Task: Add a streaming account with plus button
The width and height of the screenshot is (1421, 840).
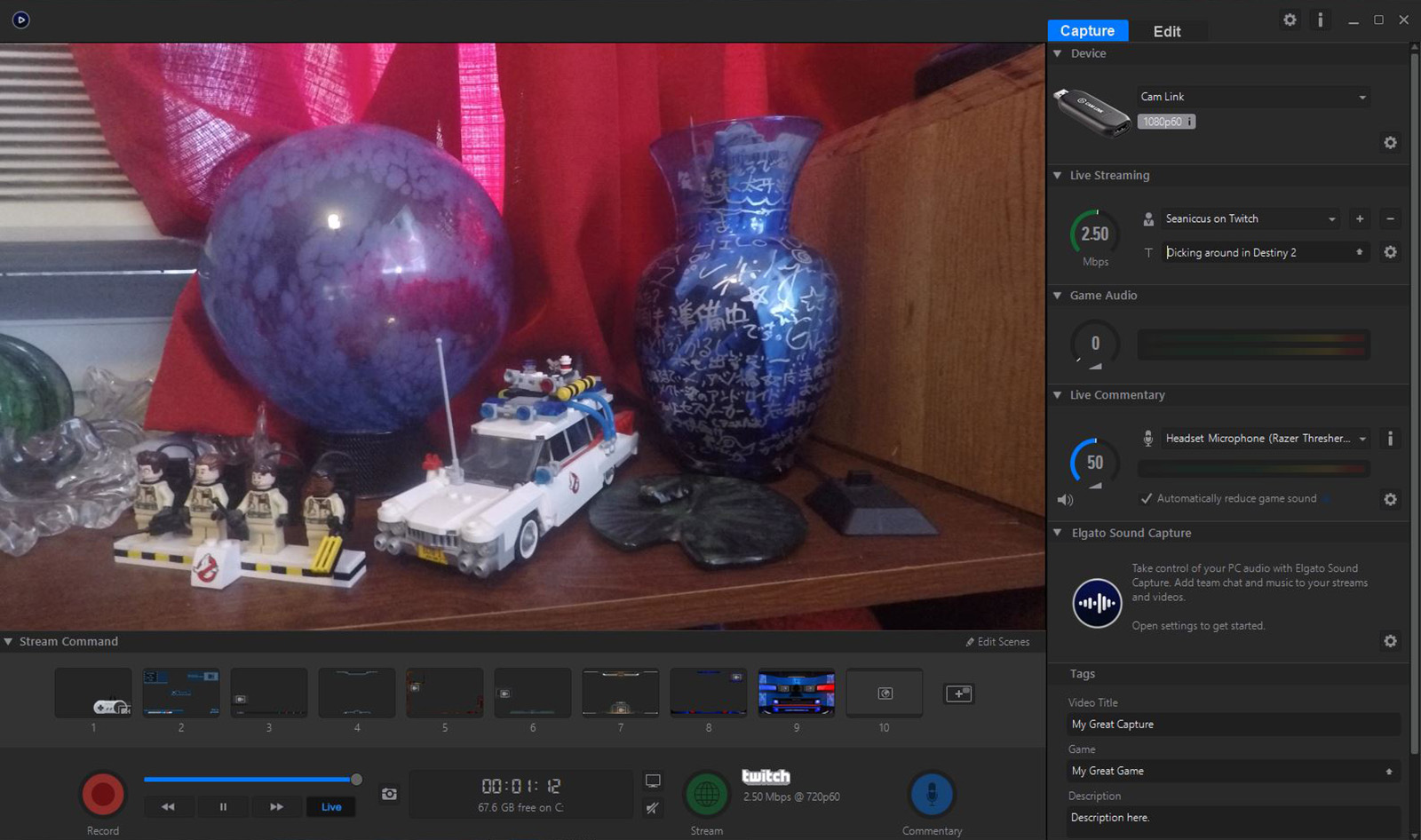Action: pos(1359,218)
